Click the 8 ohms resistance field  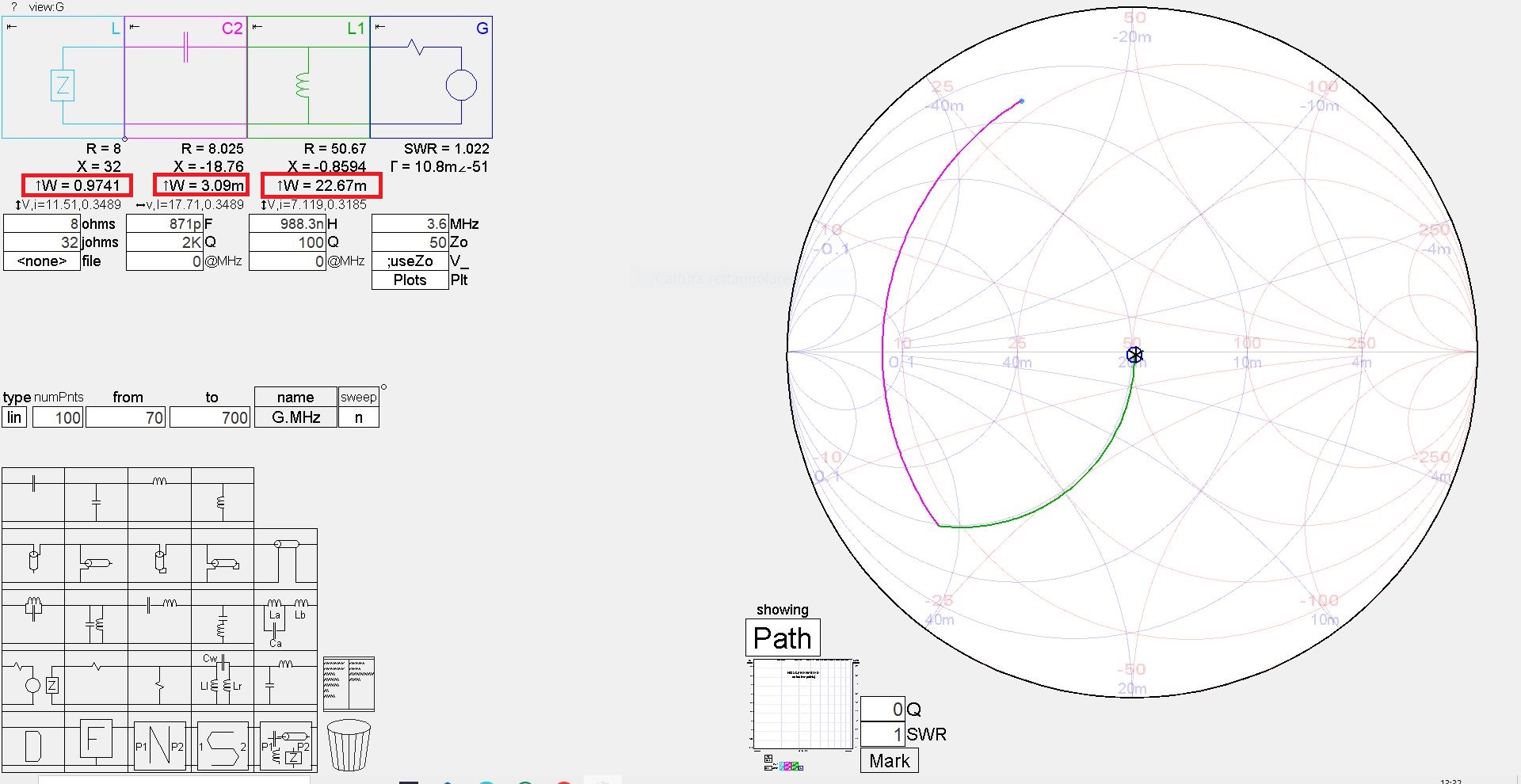coord(42,224)
